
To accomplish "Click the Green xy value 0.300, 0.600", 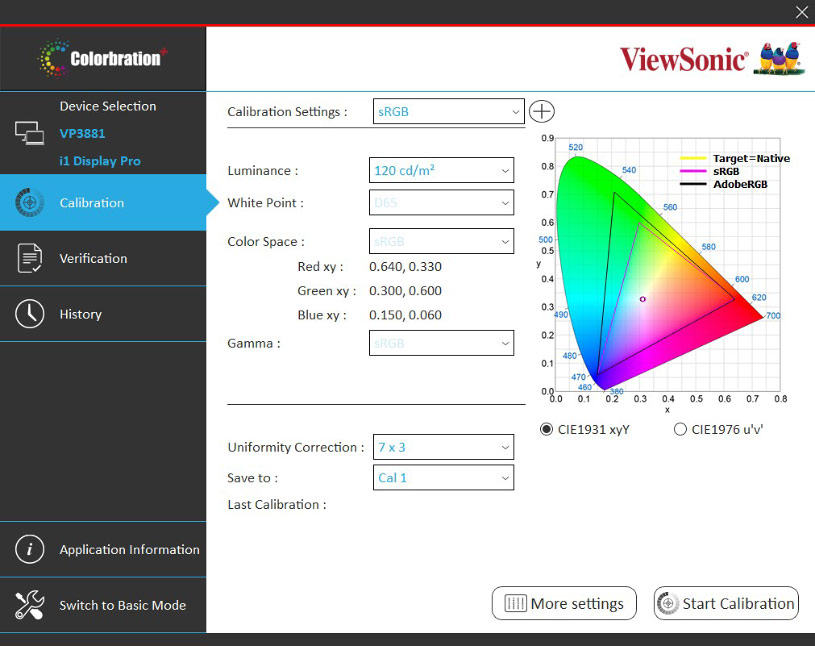I will coord(405,291).
